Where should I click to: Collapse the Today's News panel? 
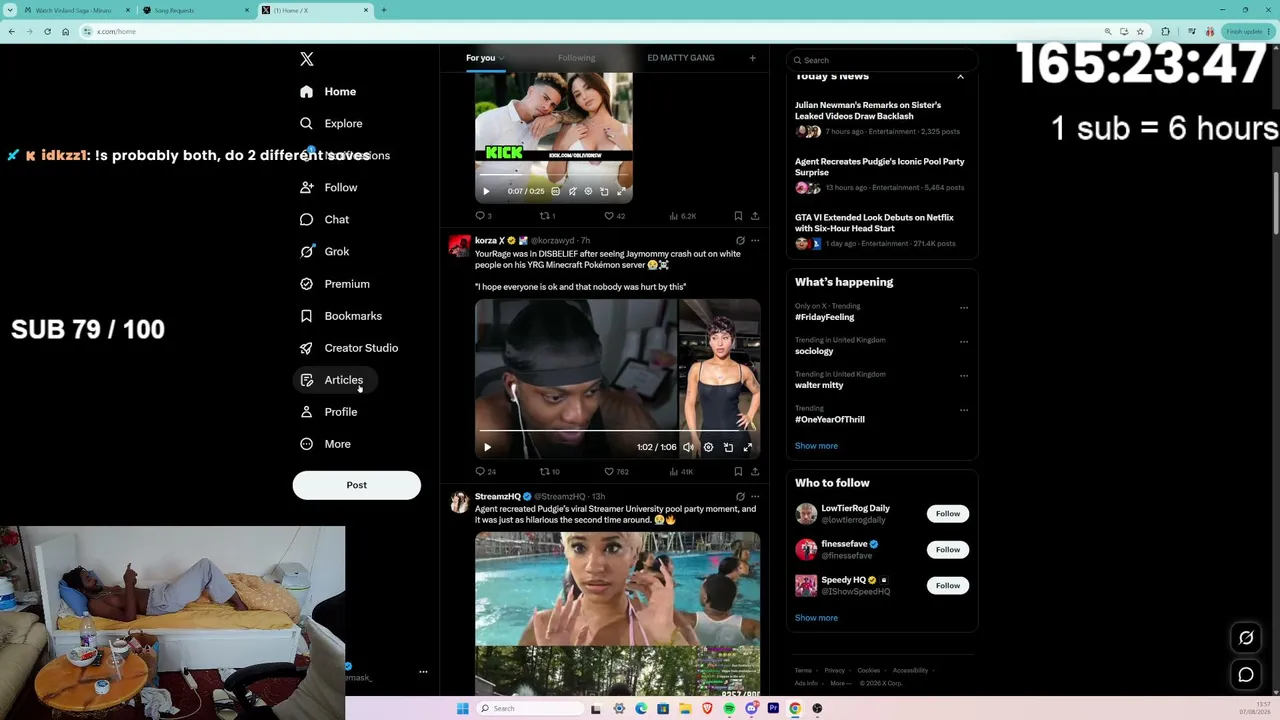tap(960, 76)
